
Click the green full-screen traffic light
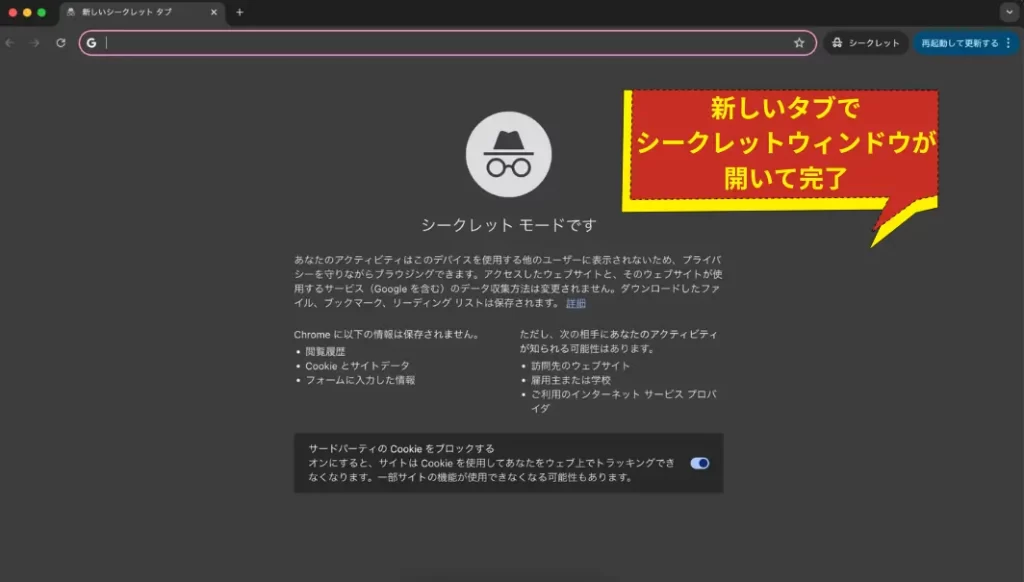pyautogui.click(x=39, y=14)
